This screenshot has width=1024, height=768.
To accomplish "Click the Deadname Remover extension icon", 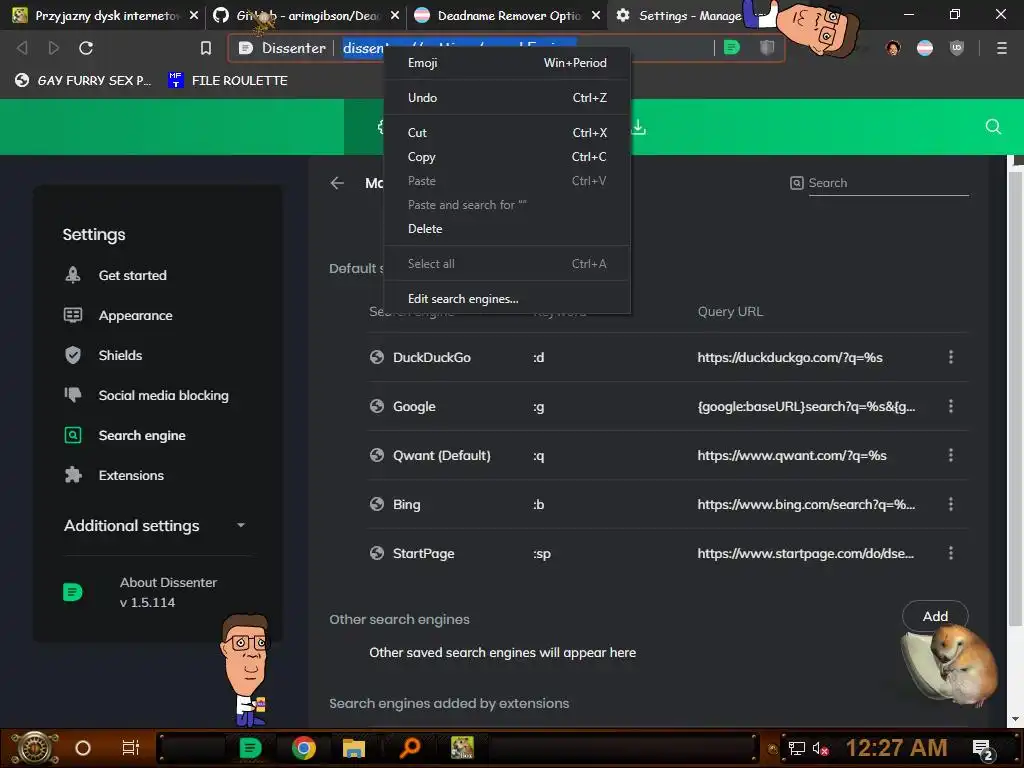I will tap(925, 48).
